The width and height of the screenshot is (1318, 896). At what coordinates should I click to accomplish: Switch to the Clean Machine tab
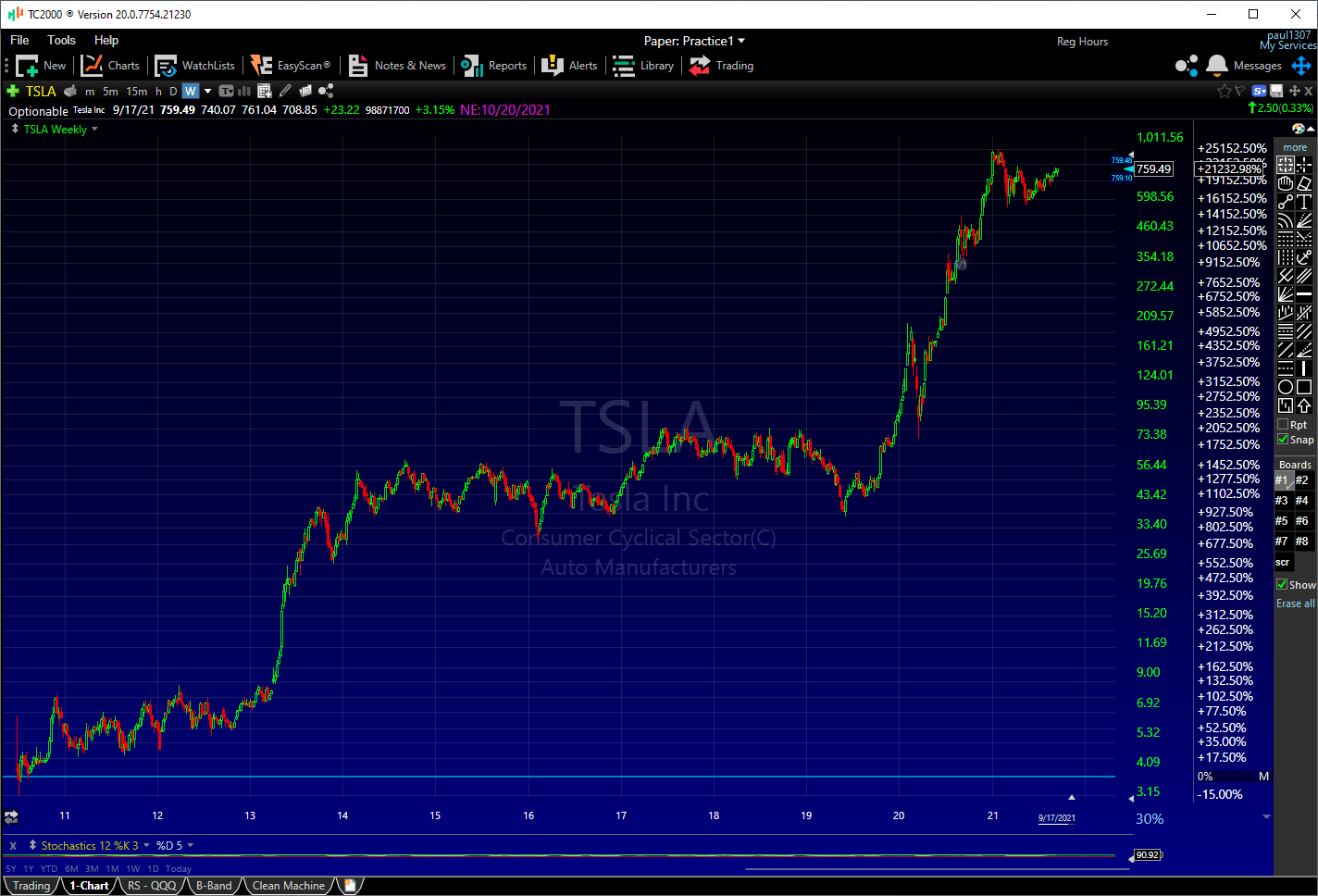(289, 886)
